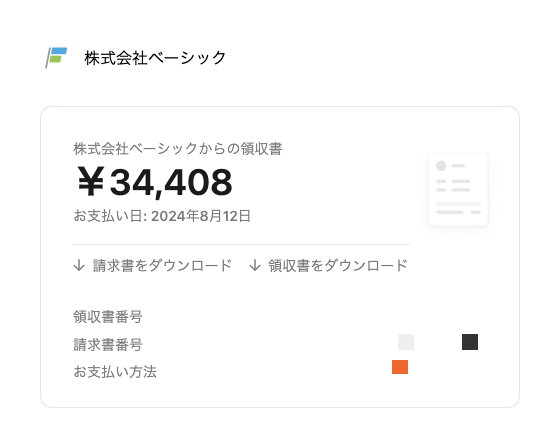Click the お支払い方法 label
Viewport: 558px width, 424px height.
[x=115, y=372]
